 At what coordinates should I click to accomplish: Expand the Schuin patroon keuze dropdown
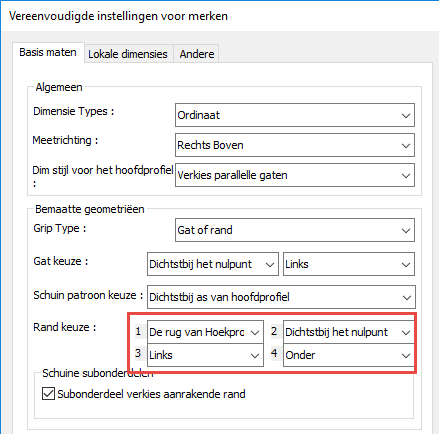click(x=281, y=297)
